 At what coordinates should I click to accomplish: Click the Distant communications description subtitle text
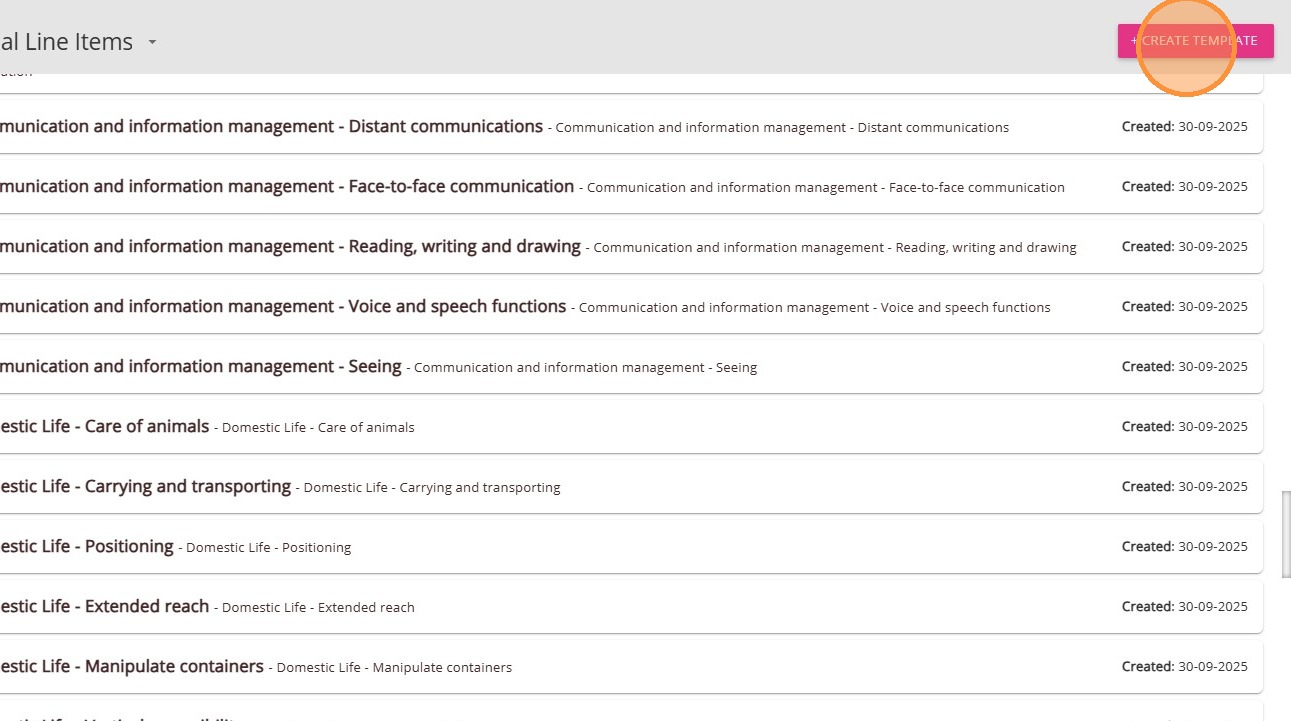tap(782, 127)
